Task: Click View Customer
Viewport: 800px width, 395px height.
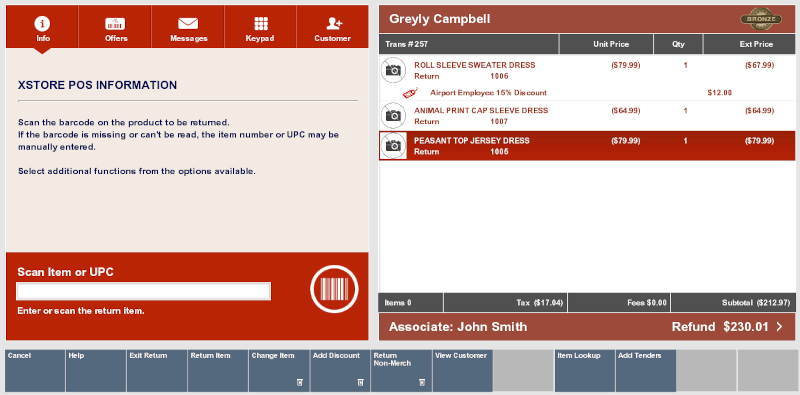Action: click(463, 371)
